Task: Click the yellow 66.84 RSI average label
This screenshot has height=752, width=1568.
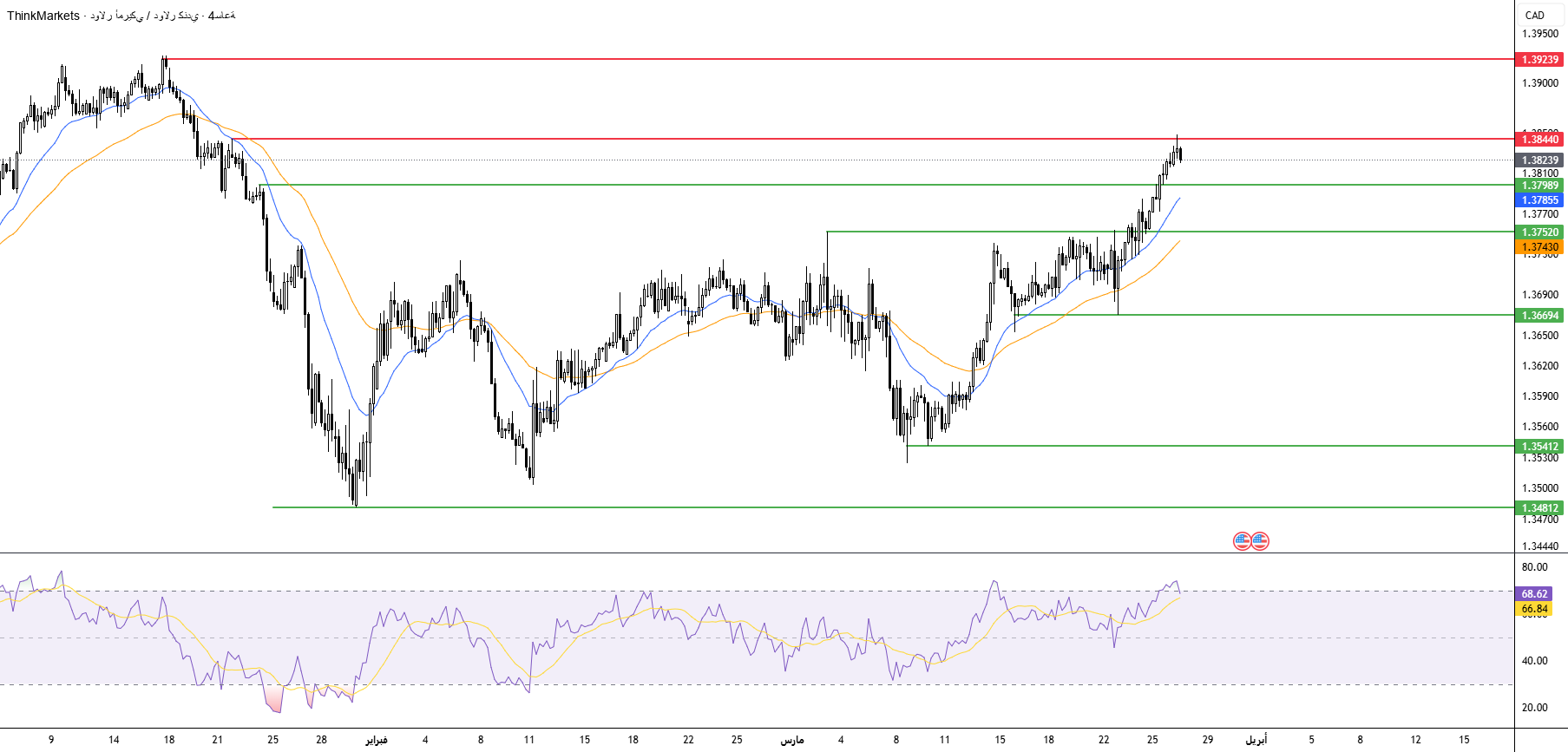Action: [1533, 609]
